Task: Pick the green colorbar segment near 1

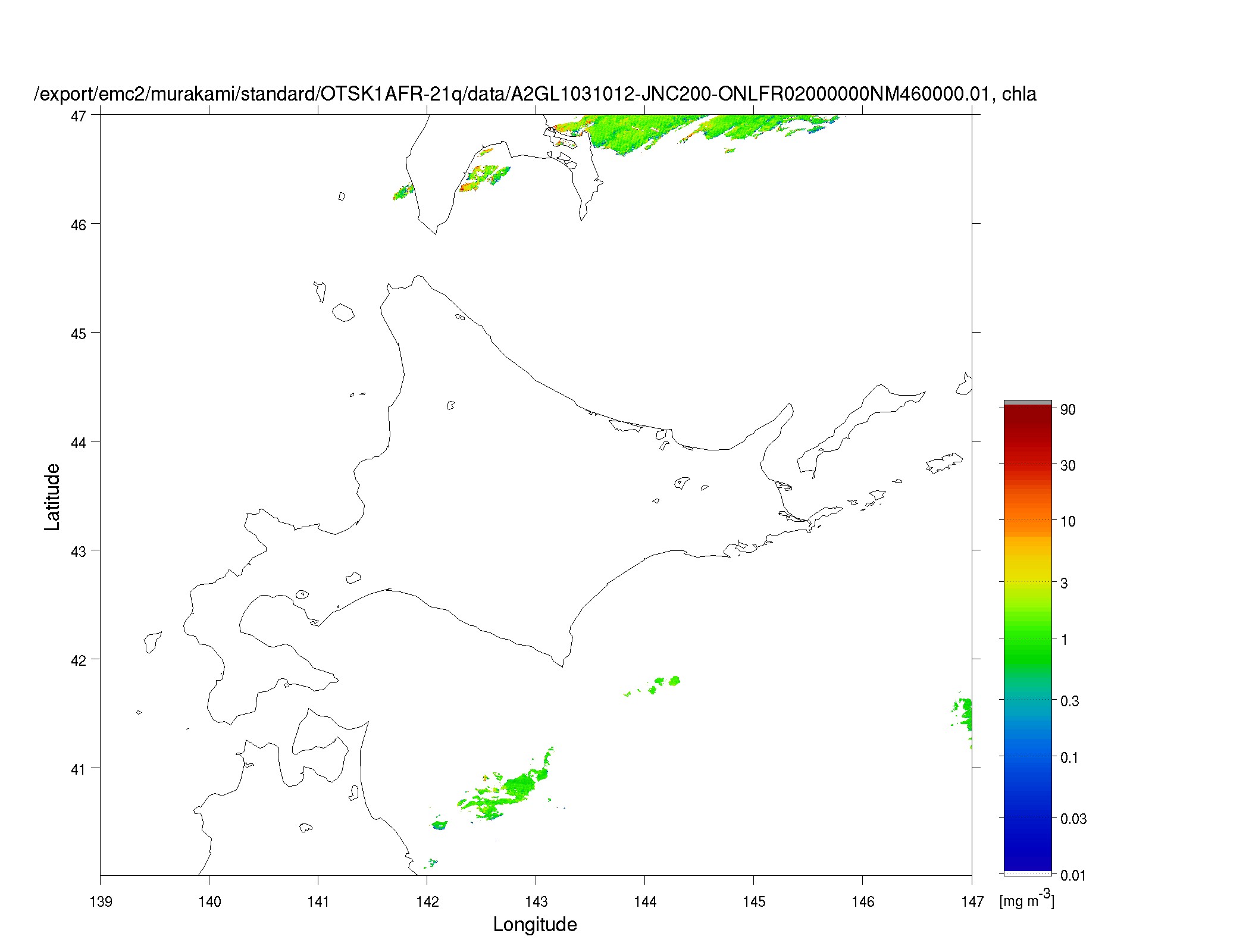Action: 1028,640
